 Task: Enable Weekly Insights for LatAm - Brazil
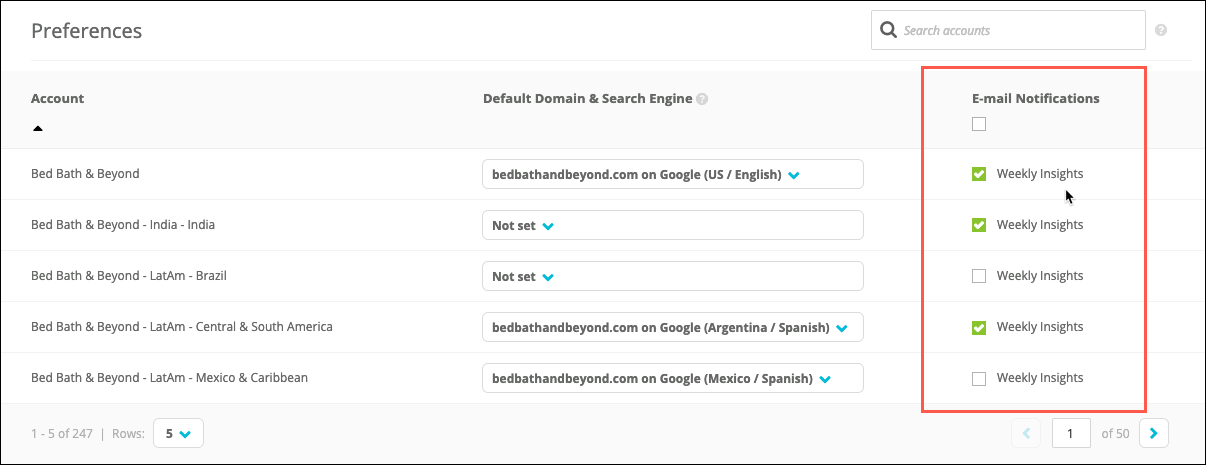(x=979, y=276)
